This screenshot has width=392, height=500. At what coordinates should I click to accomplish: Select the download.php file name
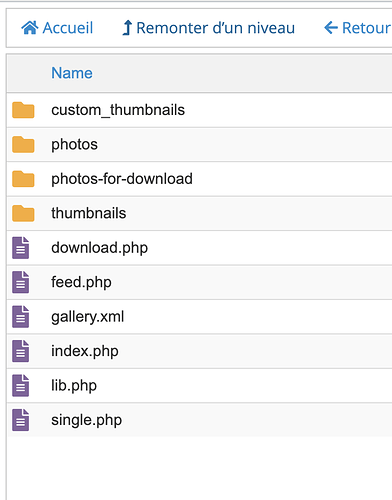[x=99, y=248]
